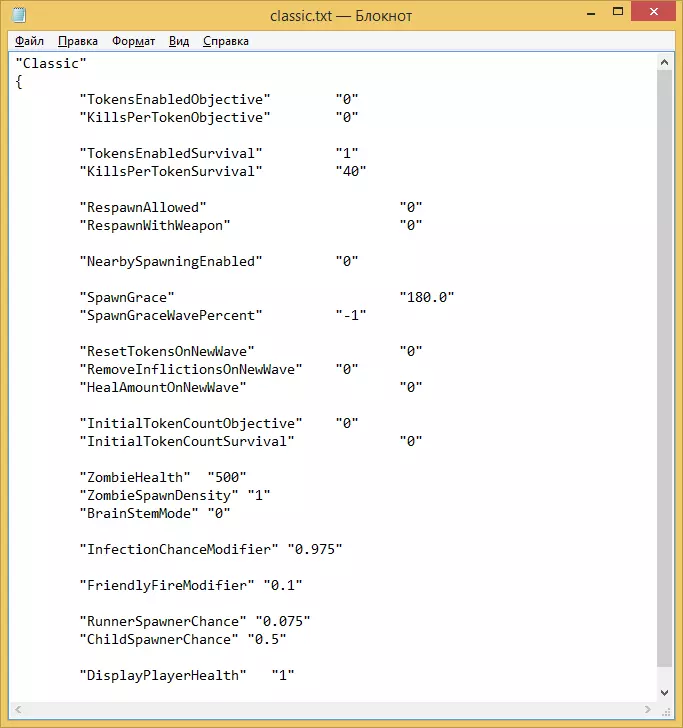Open the Формат menu
This screenshot has width=683, height=728.
pyautogui.click(x=133, y=41)
